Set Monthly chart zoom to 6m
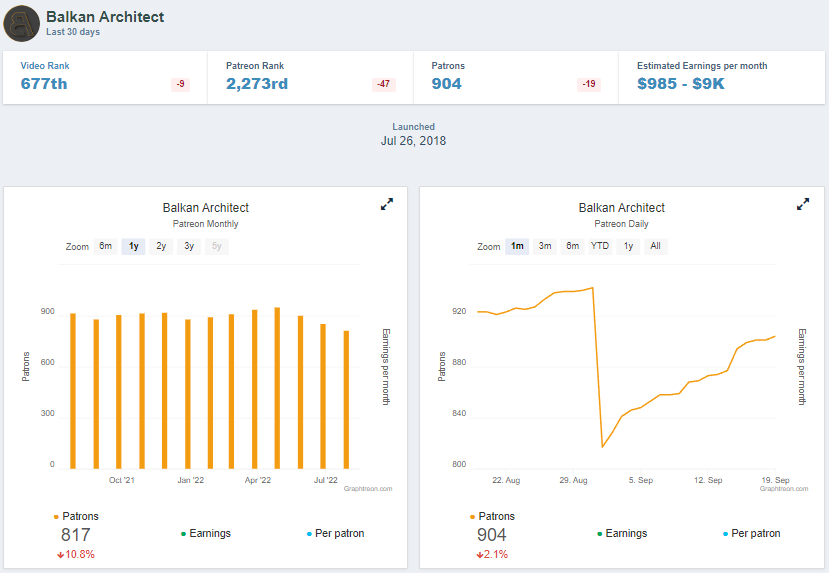 [106, 246]
